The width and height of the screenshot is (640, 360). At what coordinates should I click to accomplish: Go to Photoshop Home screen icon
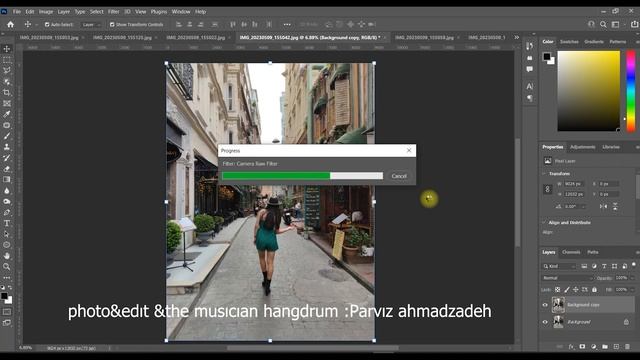click(x=10, y=24)
